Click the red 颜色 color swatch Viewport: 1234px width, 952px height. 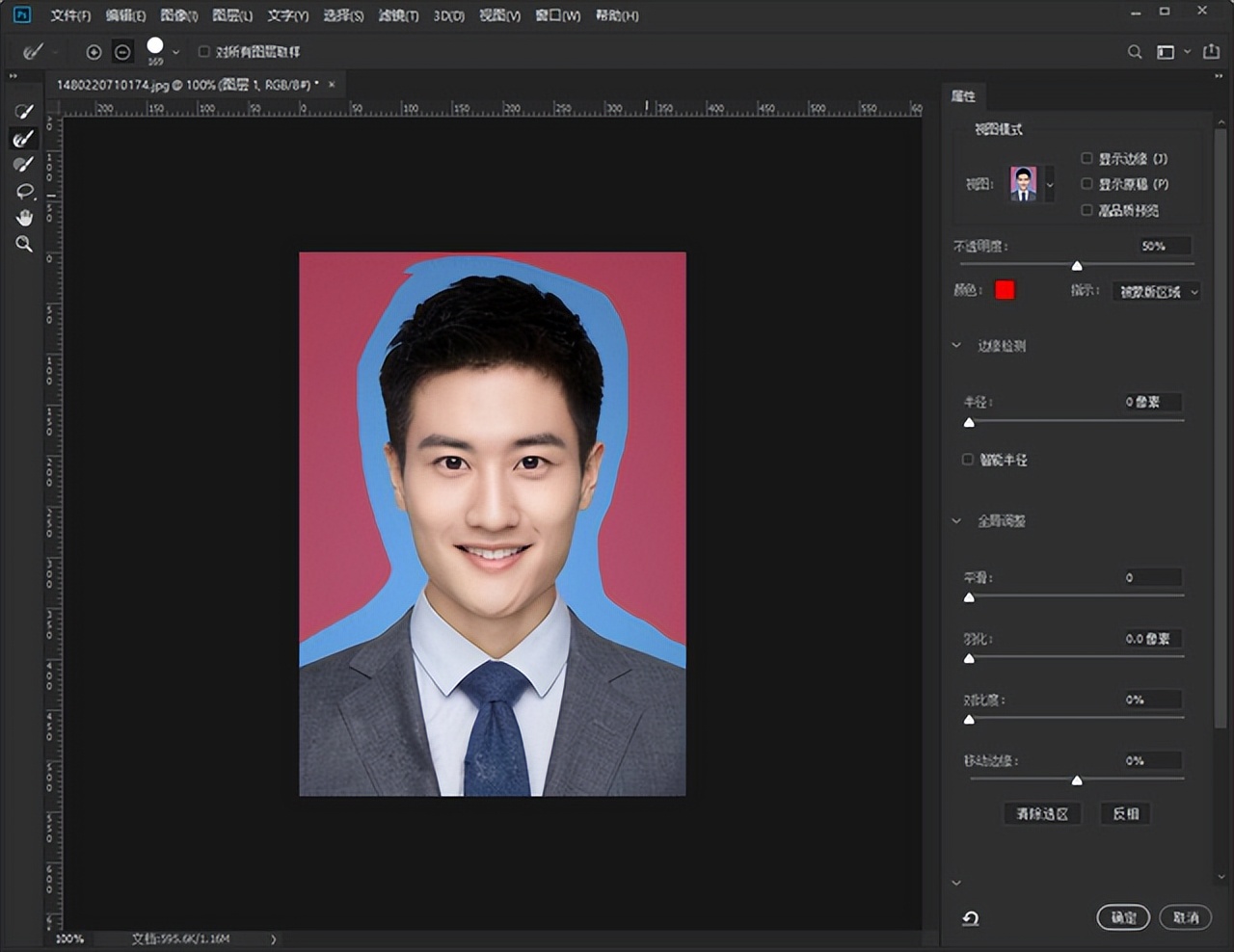pyautogui.click(x=1005, y=289)
